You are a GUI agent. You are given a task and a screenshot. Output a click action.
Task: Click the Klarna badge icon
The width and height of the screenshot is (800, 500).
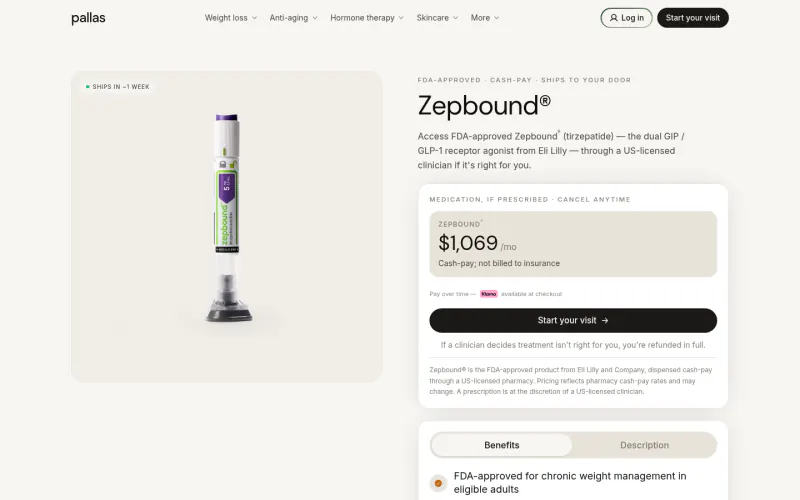(x=489, y=294)
